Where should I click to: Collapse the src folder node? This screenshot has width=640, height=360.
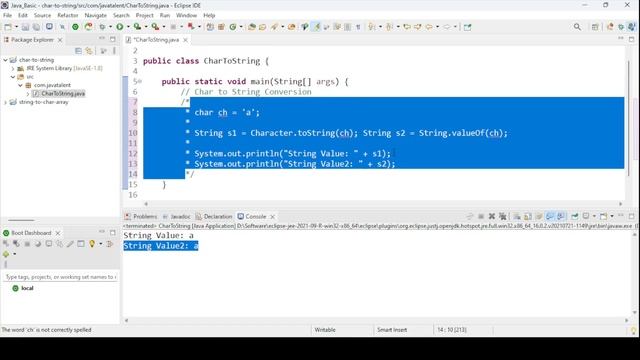pyautogui.click(x=13, y=77)
